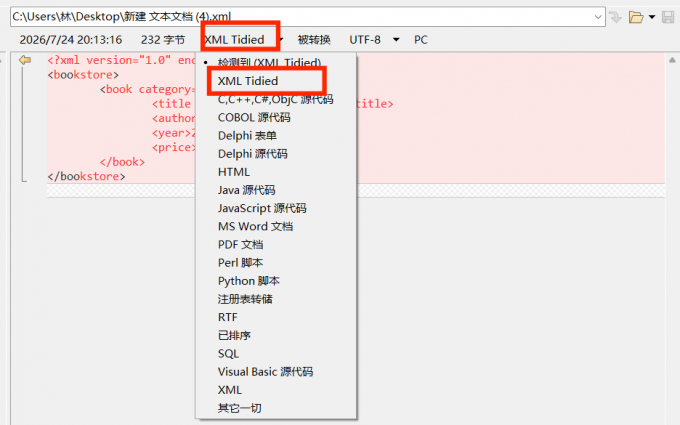Click the green reload arrow icon
The height and width of the screenshot is (425, 680).
615,17
